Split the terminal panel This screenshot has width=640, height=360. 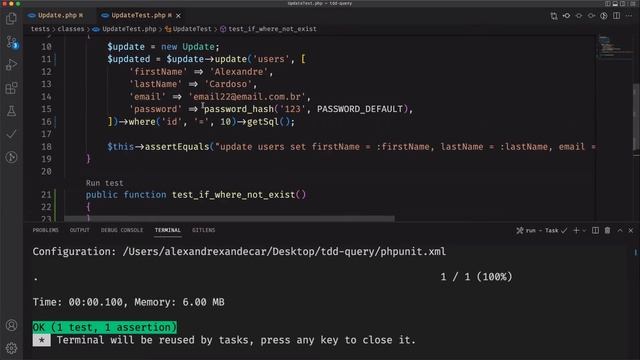[596, 231]
